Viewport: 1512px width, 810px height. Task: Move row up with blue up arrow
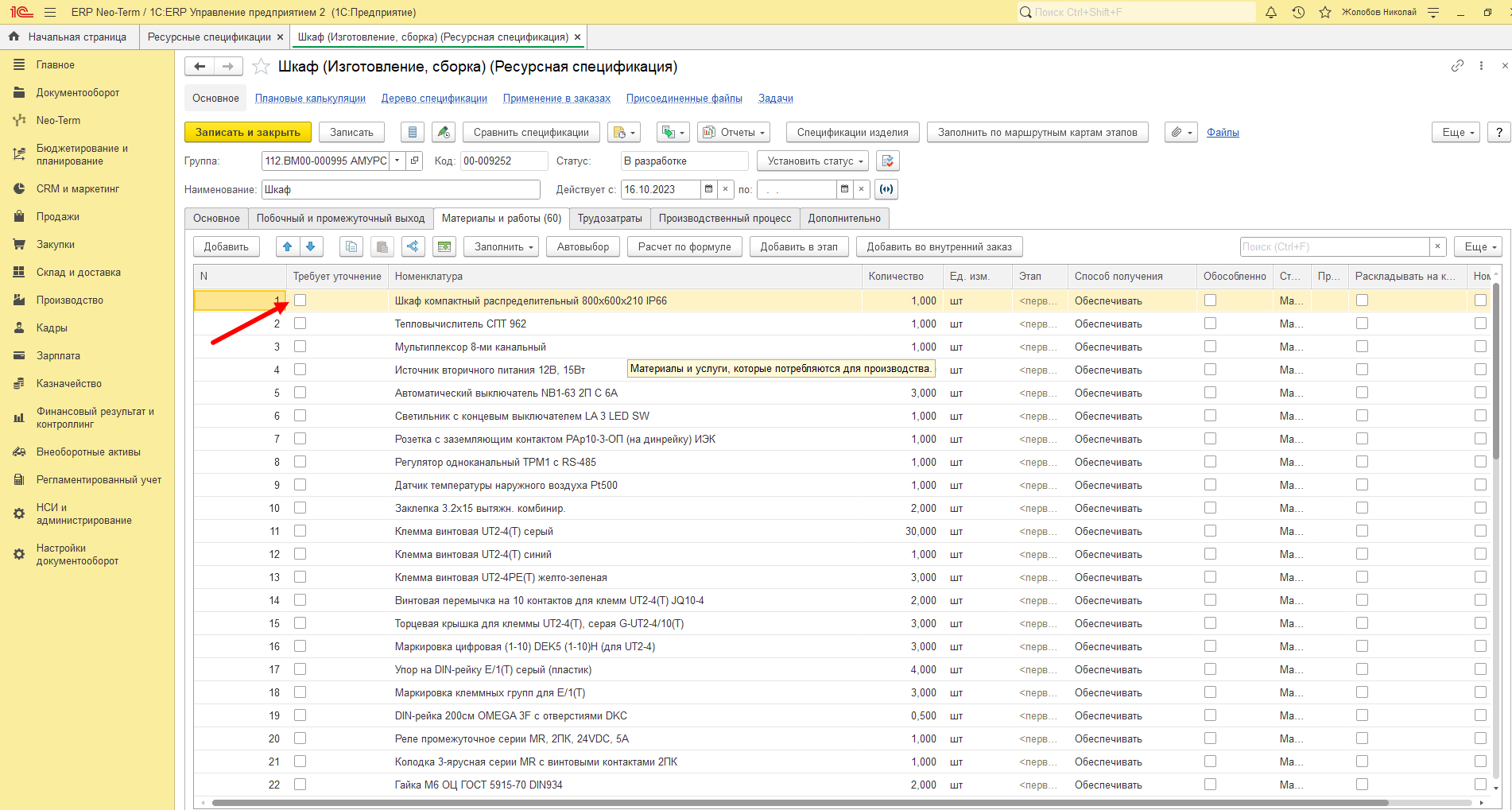coord(288,246)
